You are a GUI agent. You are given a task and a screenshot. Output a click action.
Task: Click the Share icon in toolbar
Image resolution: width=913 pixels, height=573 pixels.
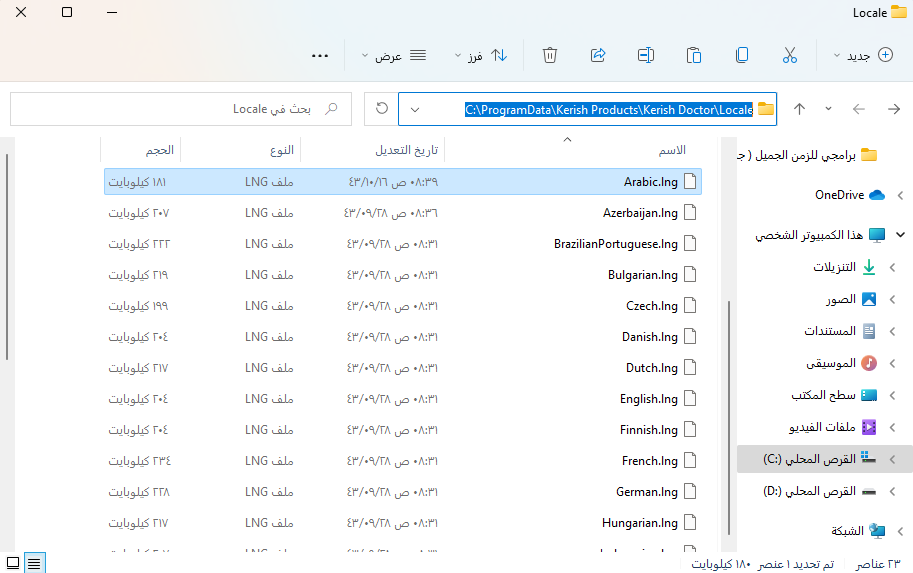(x=598, y=55)
